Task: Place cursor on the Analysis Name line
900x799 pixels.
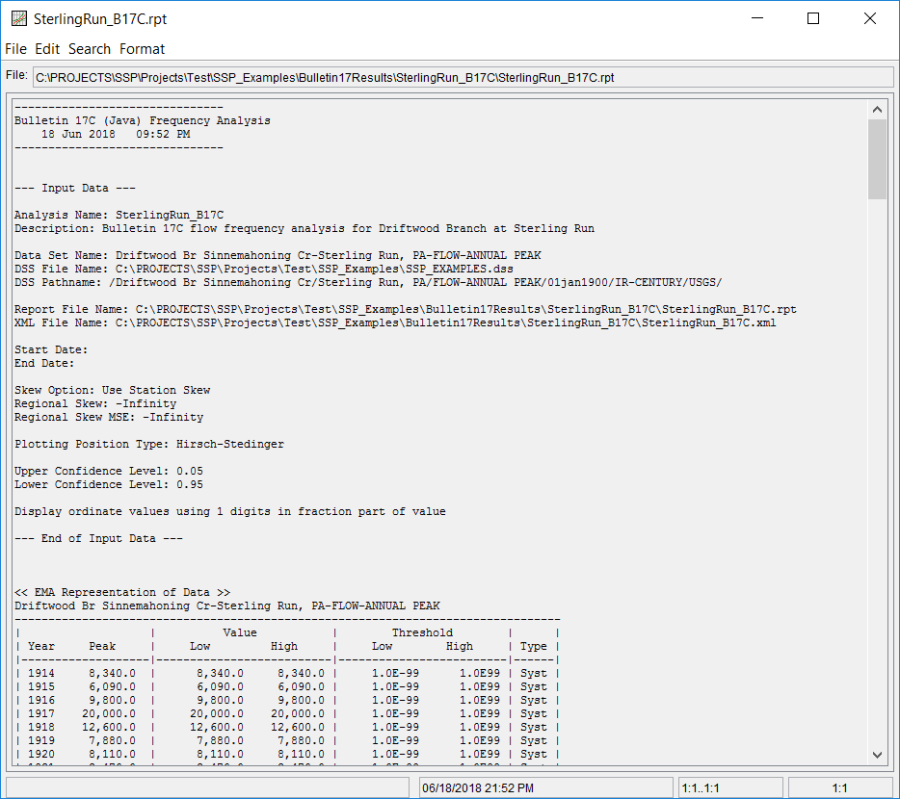Action: [x=120, y=214]
